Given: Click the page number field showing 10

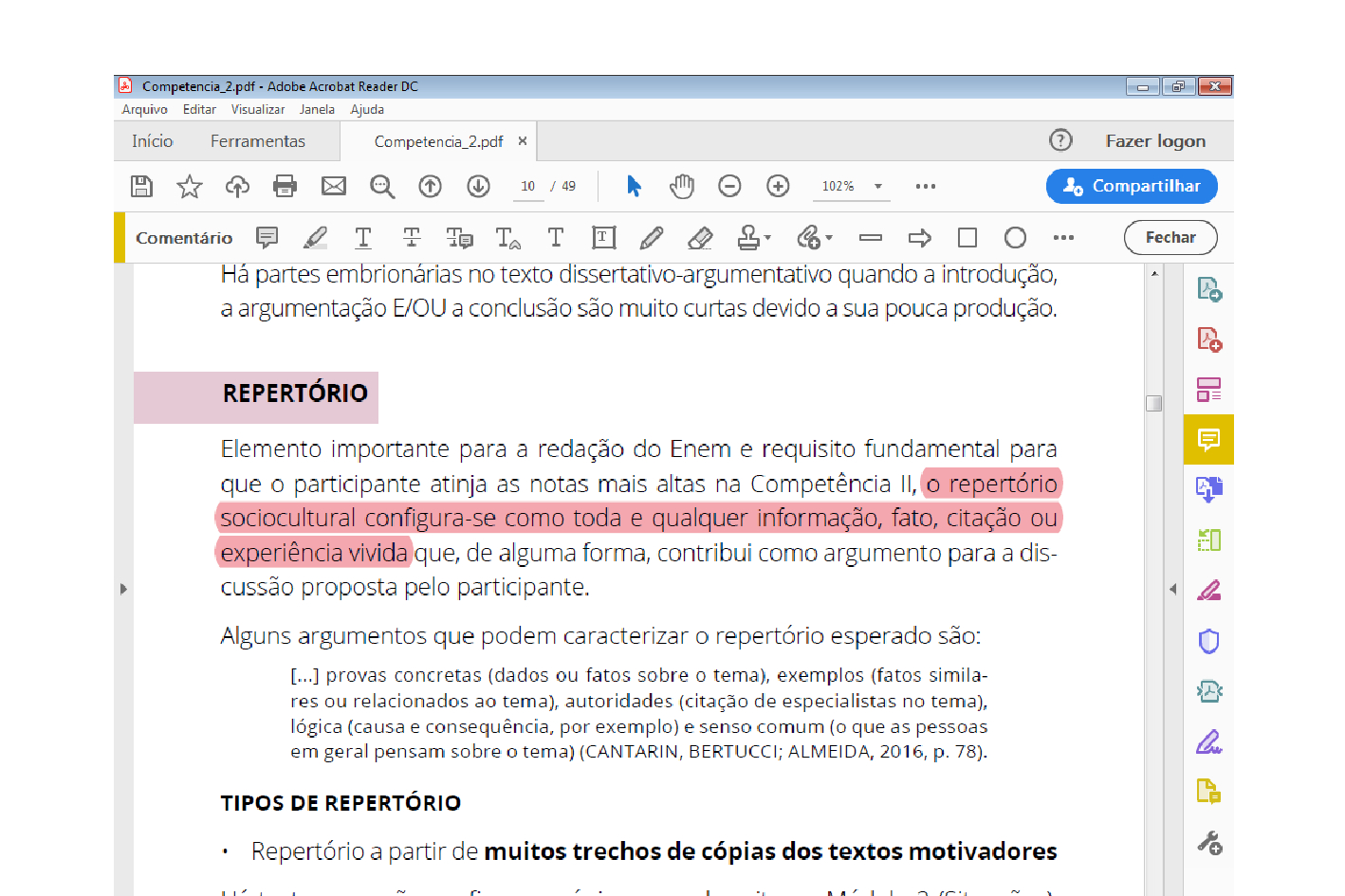Looking at the screenshot, I should (x=528, y=187).
